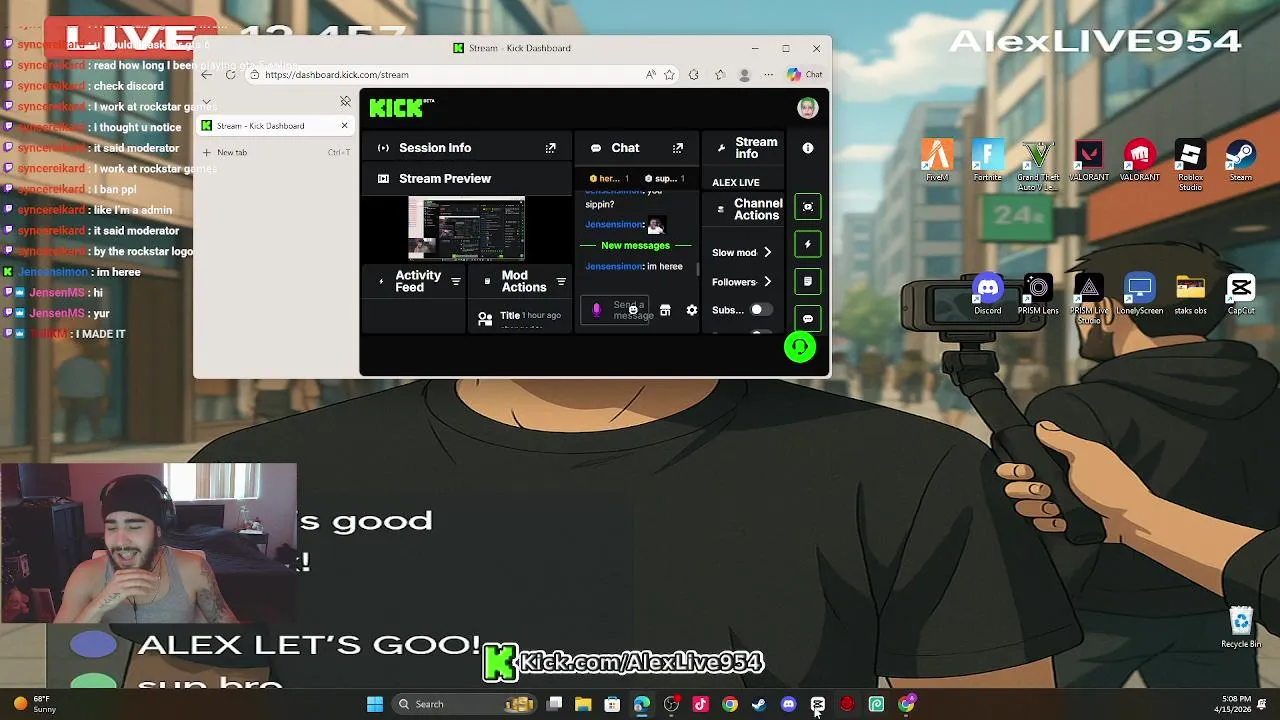Viewport: 1280px width, 720px height.
Task: Jump to New messages in chat
Action: click(635, 246)
